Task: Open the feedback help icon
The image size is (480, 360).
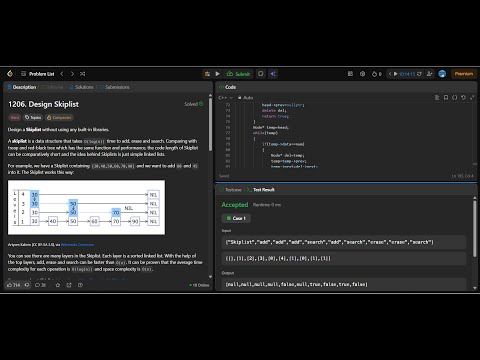Action: (x=80, y=285)
